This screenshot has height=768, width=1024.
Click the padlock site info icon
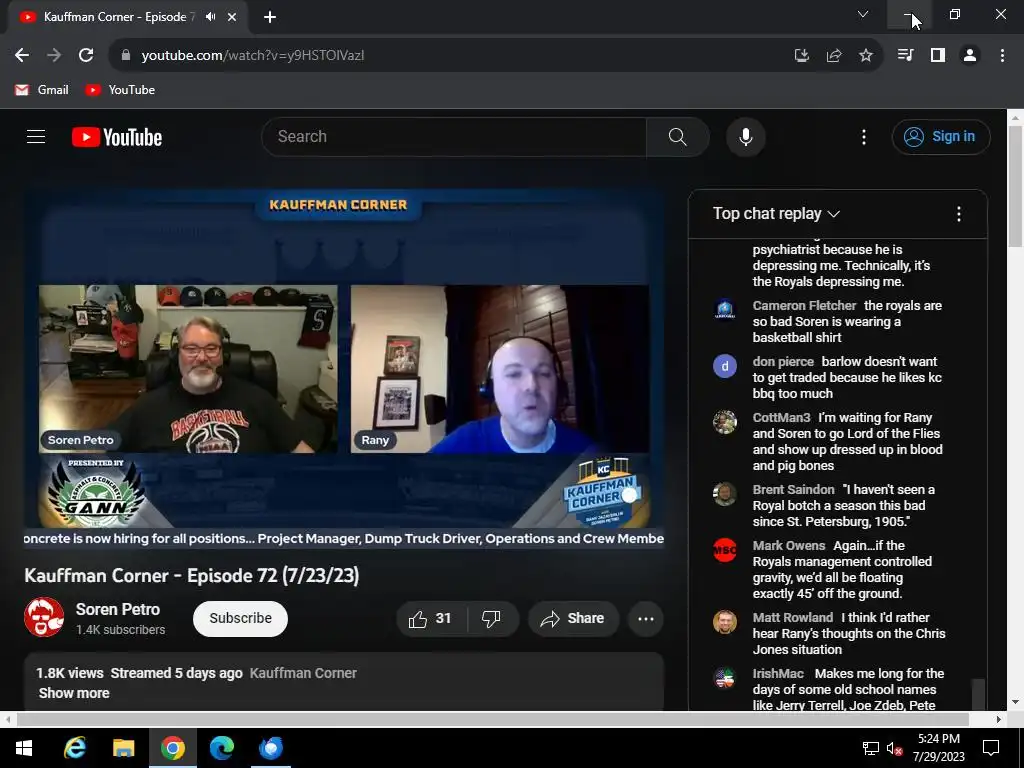point(125,56)
